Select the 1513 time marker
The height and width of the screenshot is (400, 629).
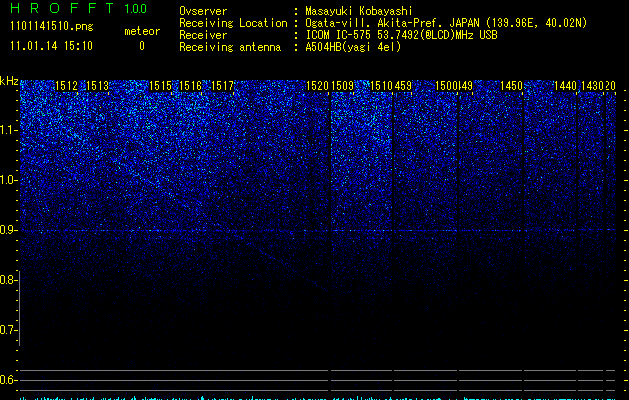click(97, 86)
